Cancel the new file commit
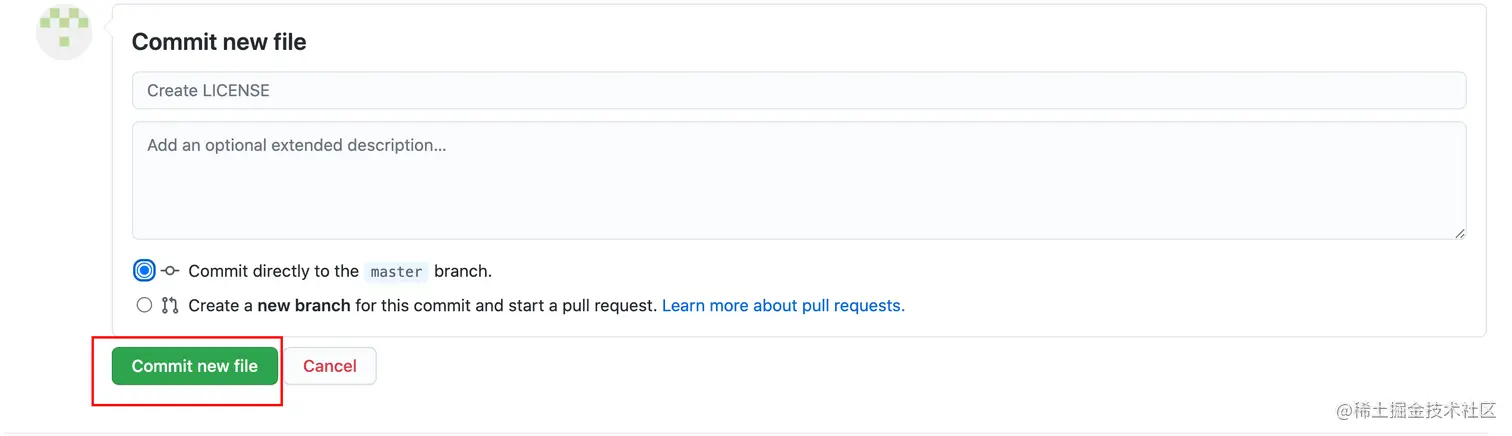Image resolution: width=1512 pixels, height=436 pixels. point(330,366)
